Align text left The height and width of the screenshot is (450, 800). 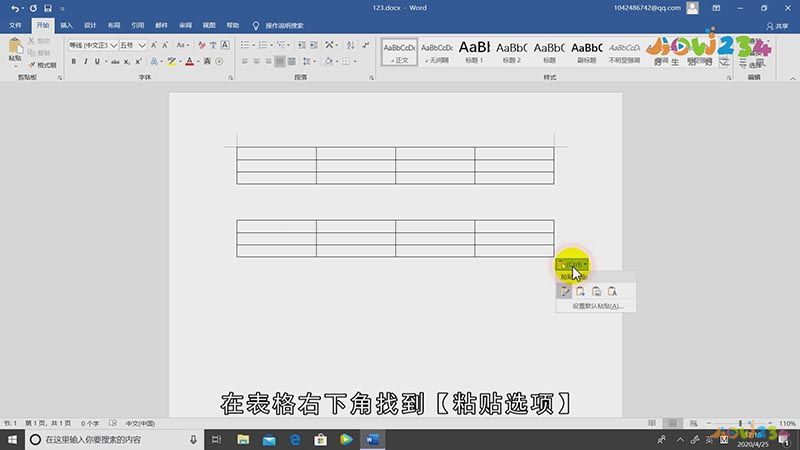point(245,62)
